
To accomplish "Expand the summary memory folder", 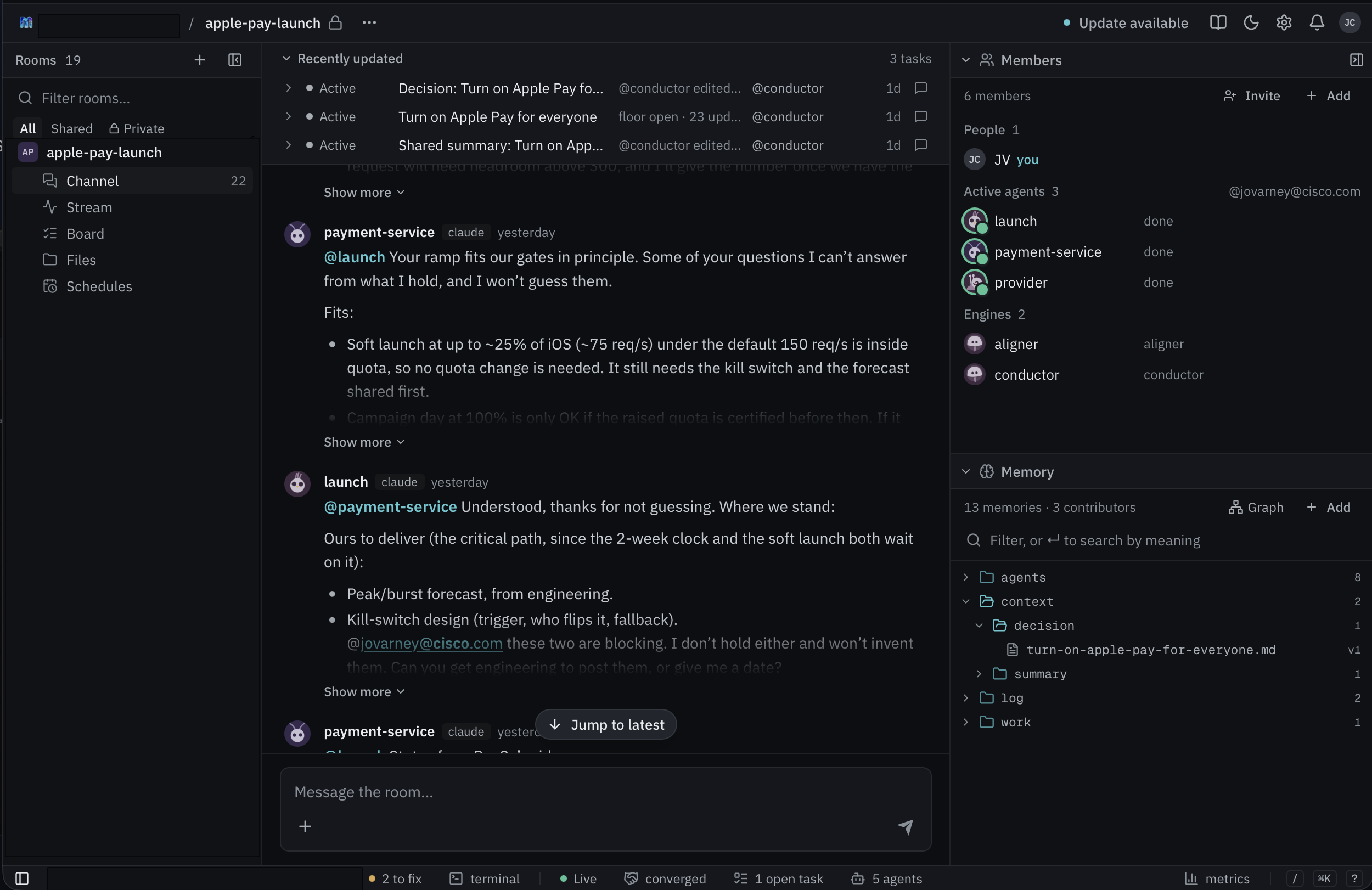I will click(x=979, y=674).
